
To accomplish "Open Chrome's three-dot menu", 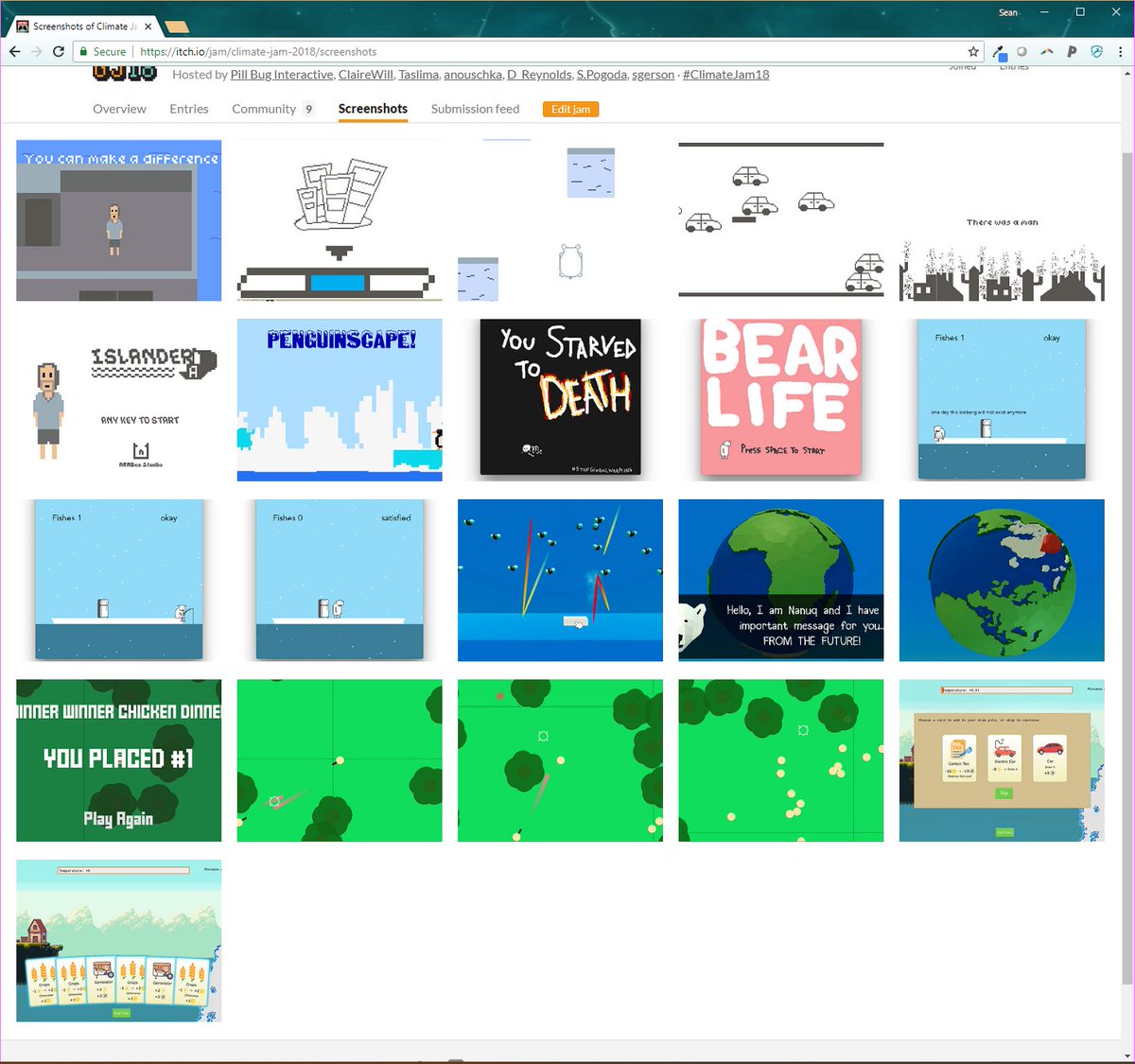I will pos(1120,51).
